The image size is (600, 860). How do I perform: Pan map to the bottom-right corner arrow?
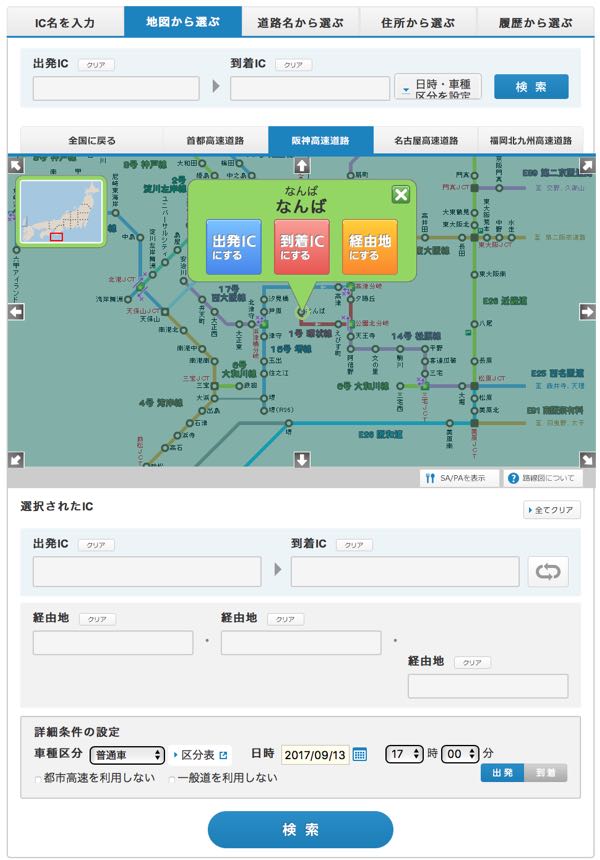click(587, 460)
